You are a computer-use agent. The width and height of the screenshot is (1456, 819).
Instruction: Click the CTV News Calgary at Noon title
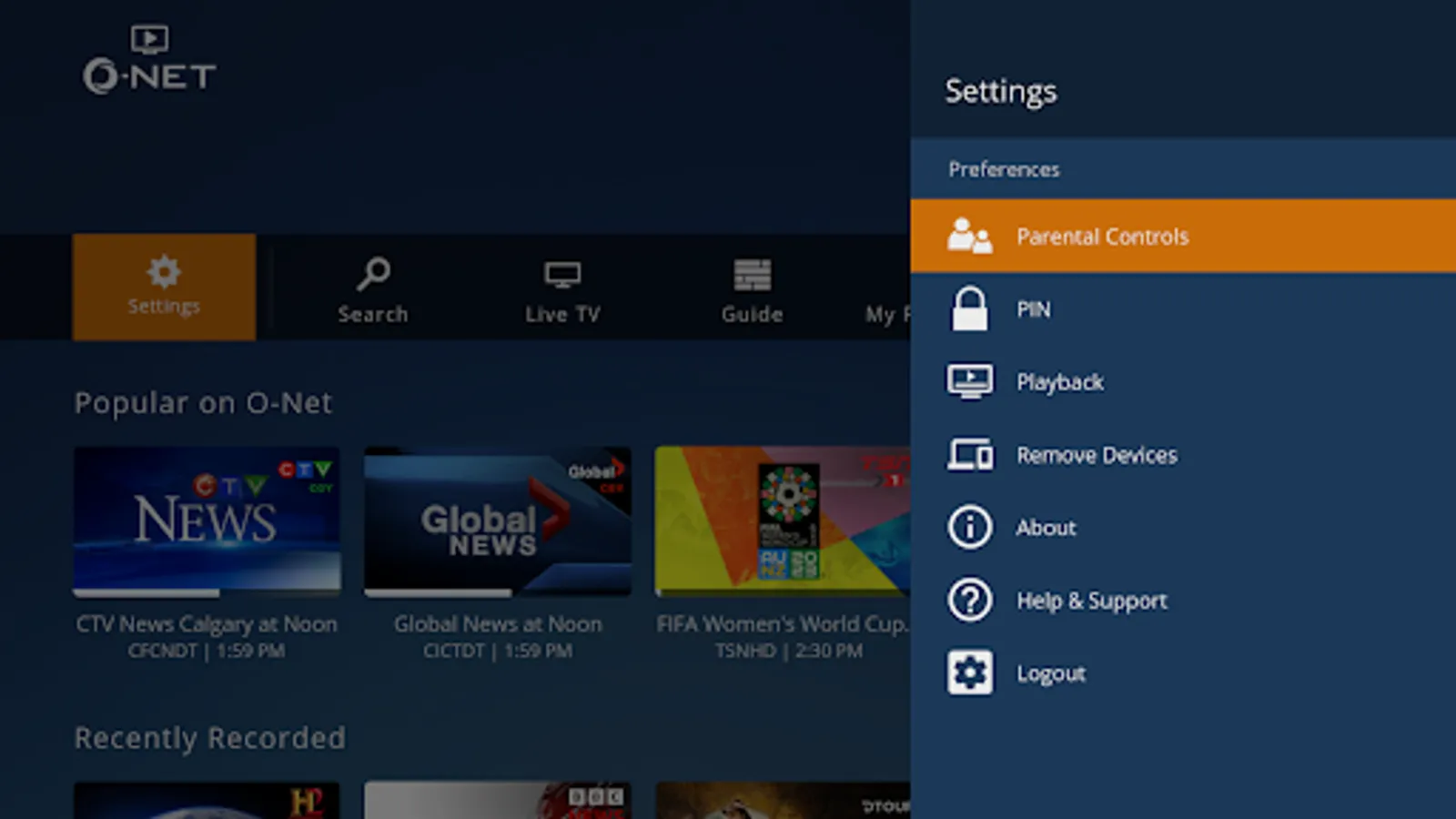point(207,624)
